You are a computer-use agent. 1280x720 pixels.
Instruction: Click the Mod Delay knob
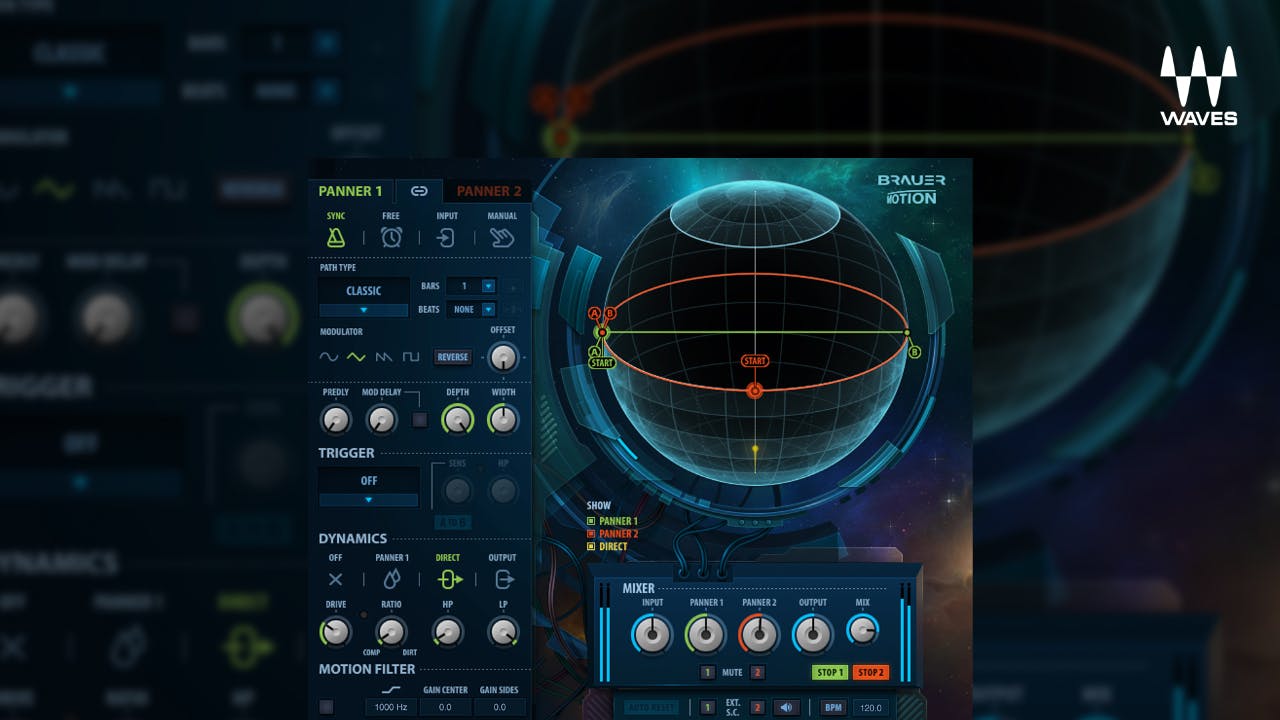click(x=382, y=420)
